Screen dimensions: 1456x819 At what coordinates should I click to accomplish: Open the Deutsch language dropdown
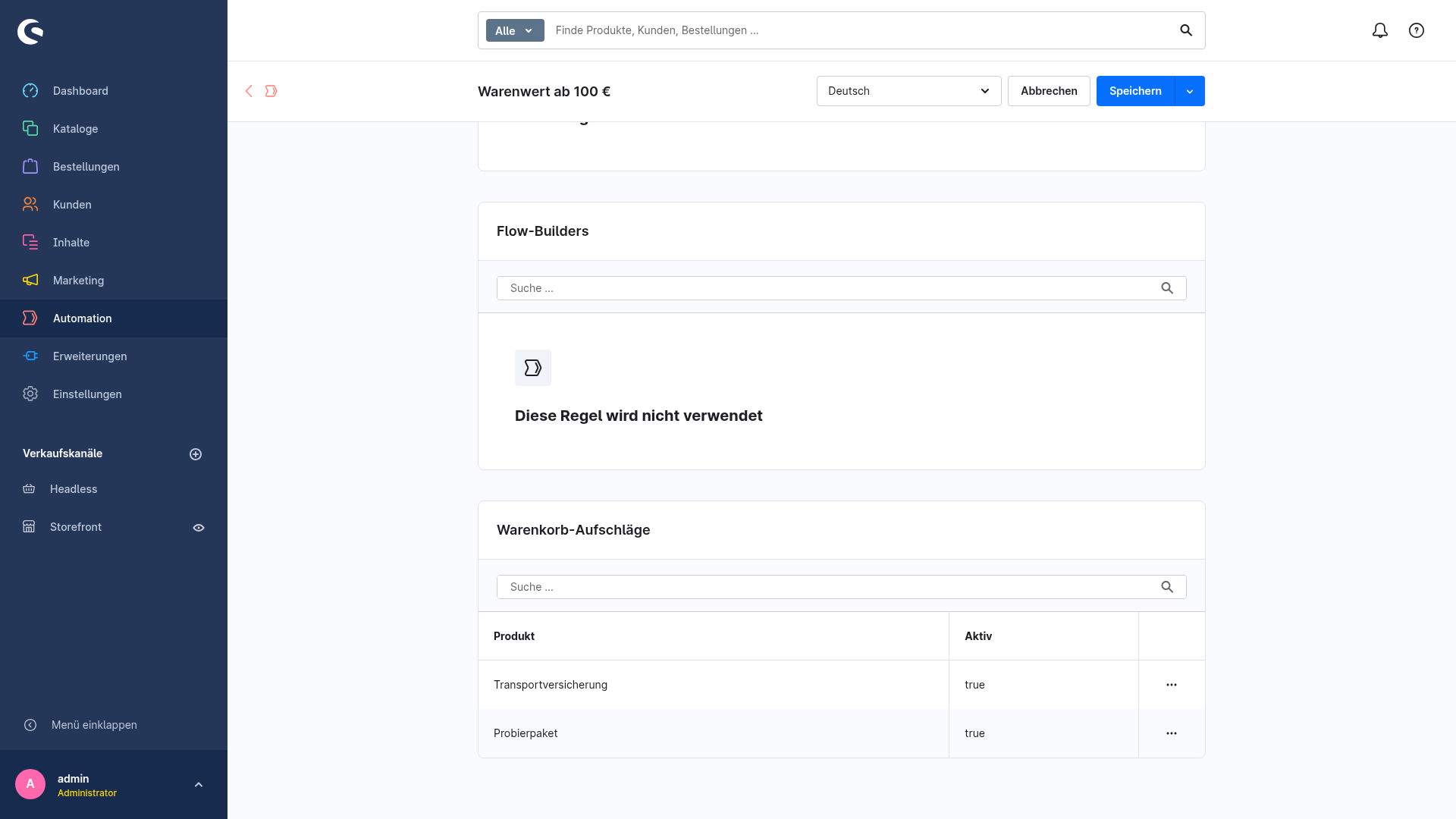(908, 91)
